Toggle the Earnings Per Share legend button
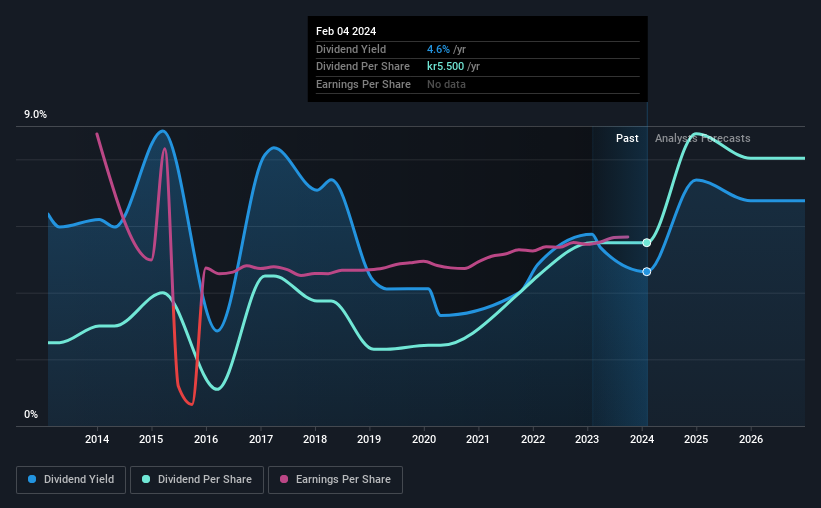The width and height of the screenshot is (821, 508). 335,480
